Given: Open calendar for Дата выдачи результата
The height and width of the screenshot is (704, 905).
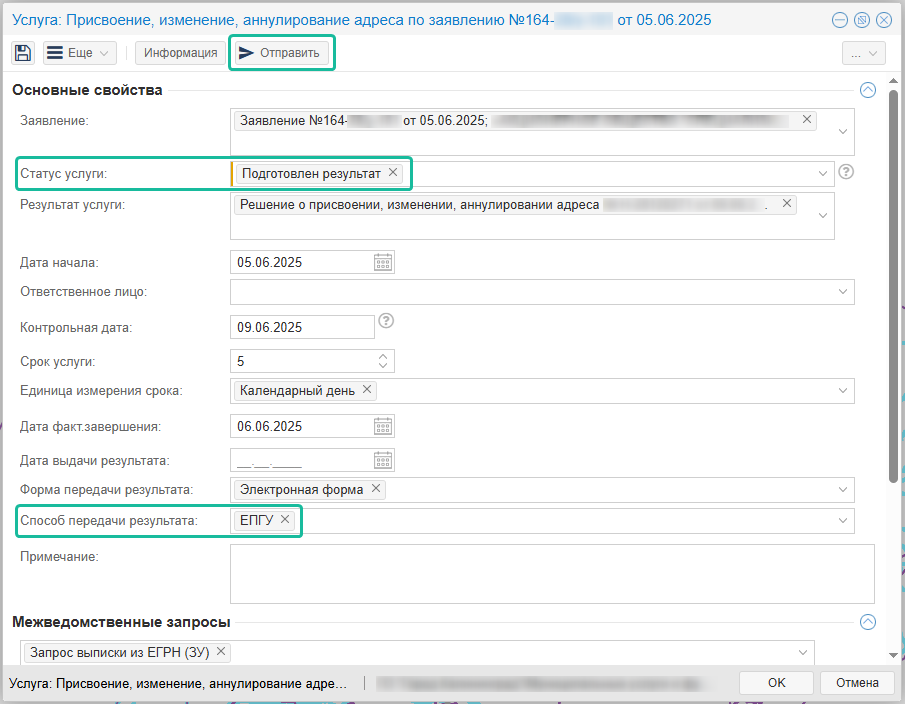Looking at the screenshot, I should tap(383, 460).
